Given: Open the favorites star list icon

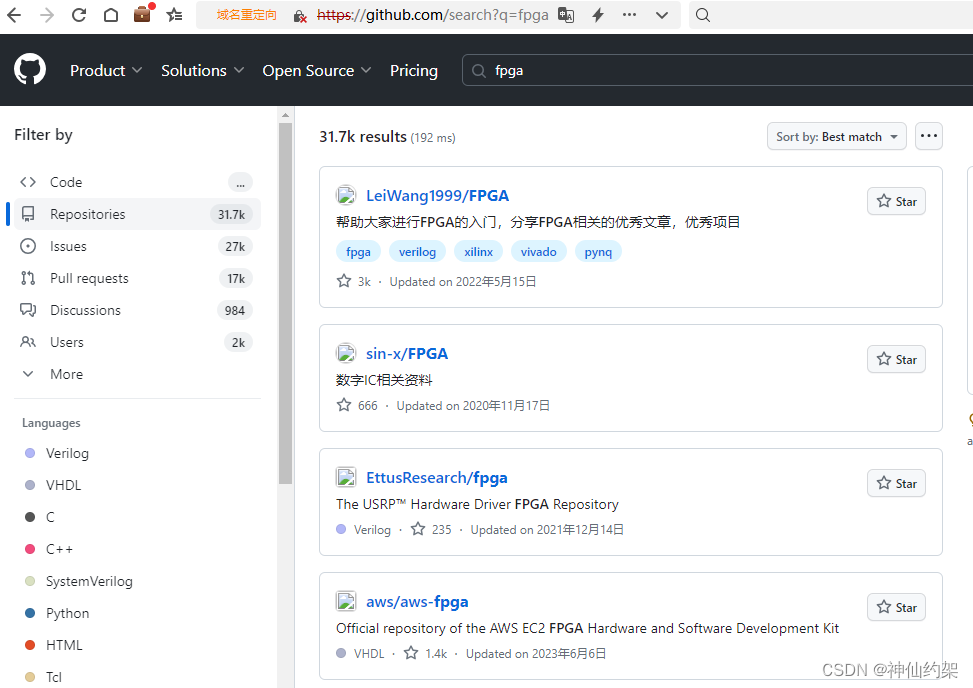Looking at the screenshot, I should click(x=174, y=15).
